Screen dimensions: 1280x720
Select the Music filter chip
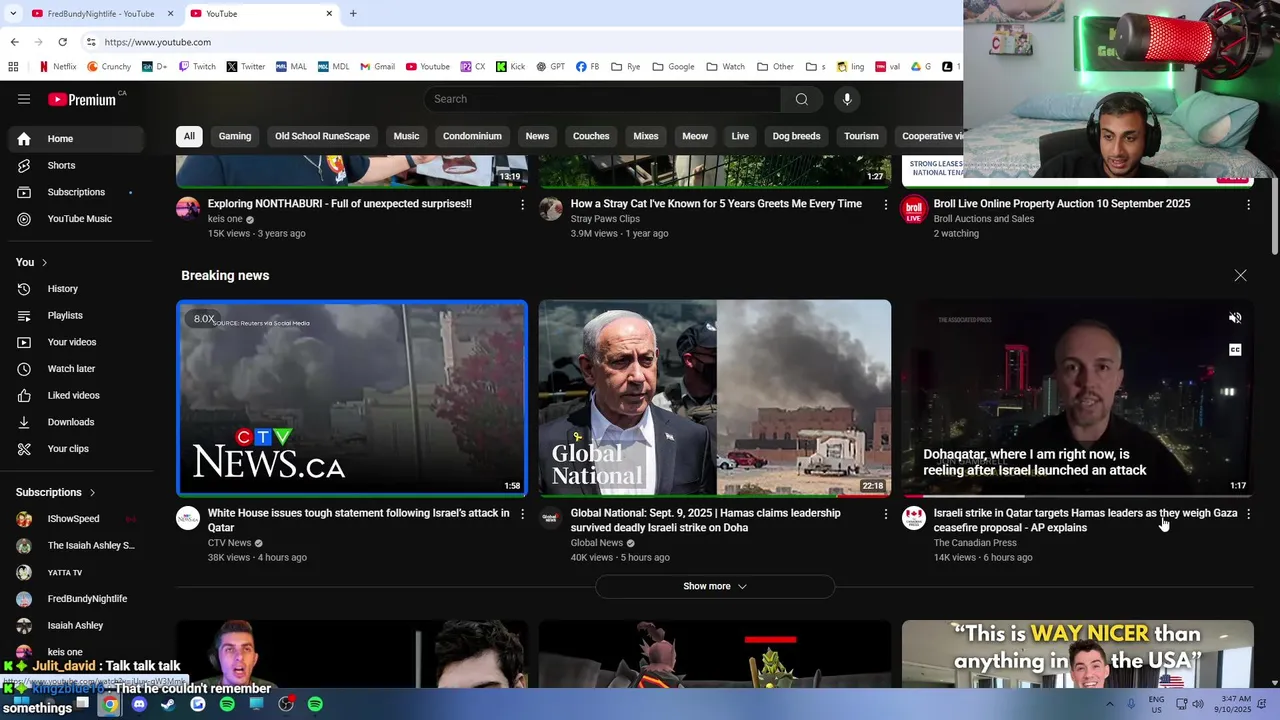pos(406,136)
